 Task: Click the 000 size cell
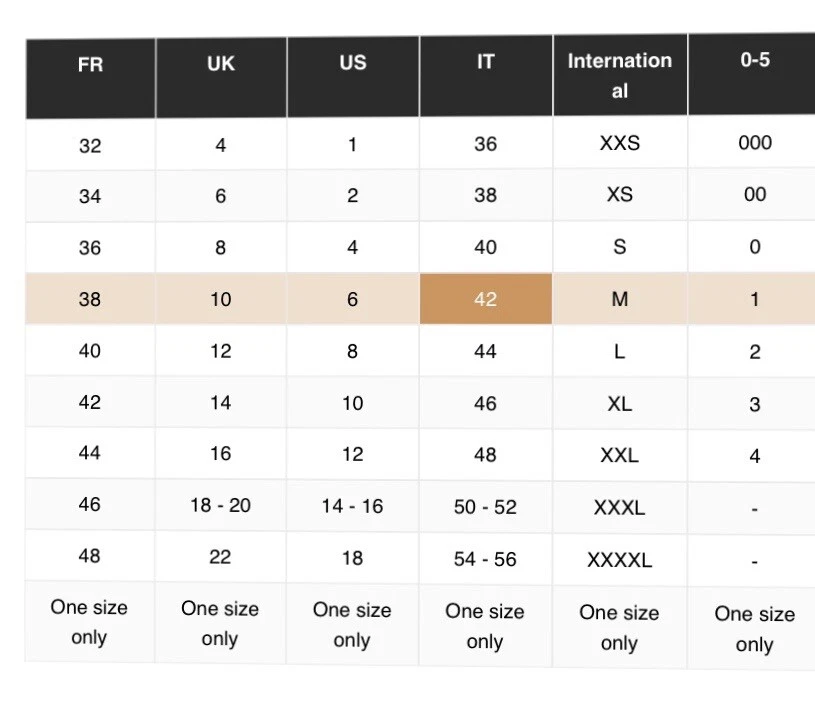coord(755,142)
